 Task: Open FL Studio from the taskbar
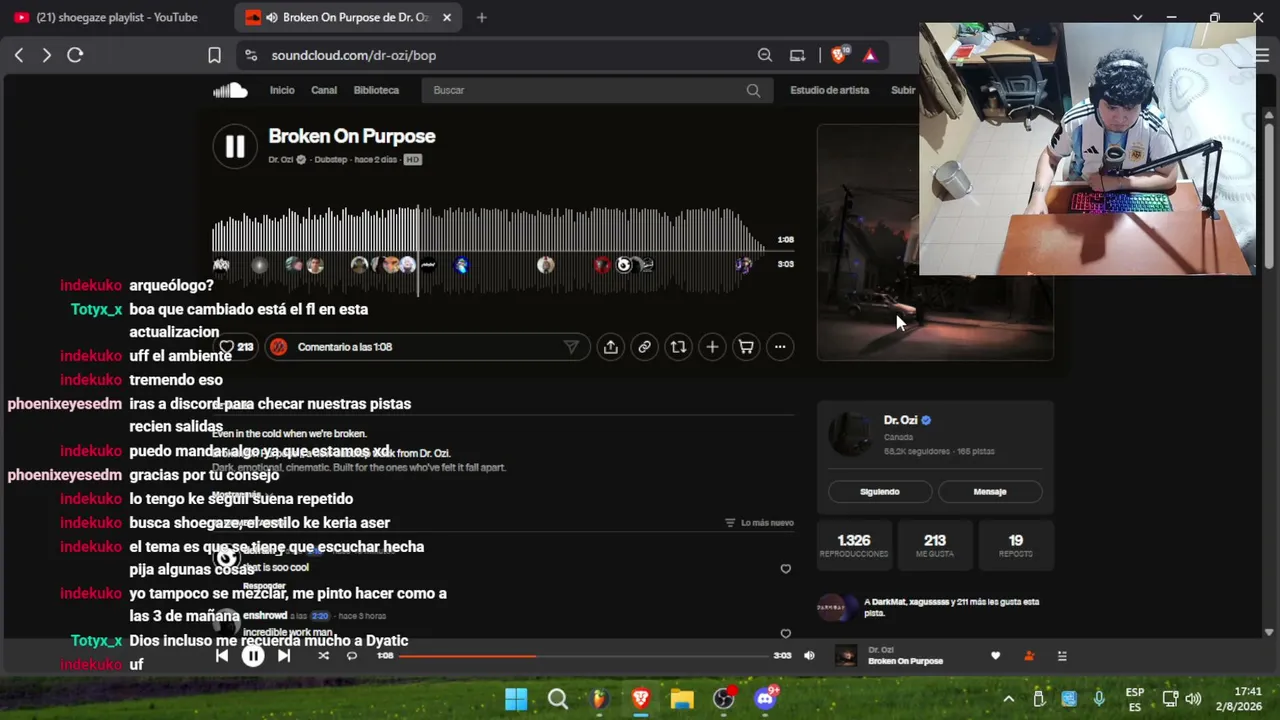(x=599, y=699)
